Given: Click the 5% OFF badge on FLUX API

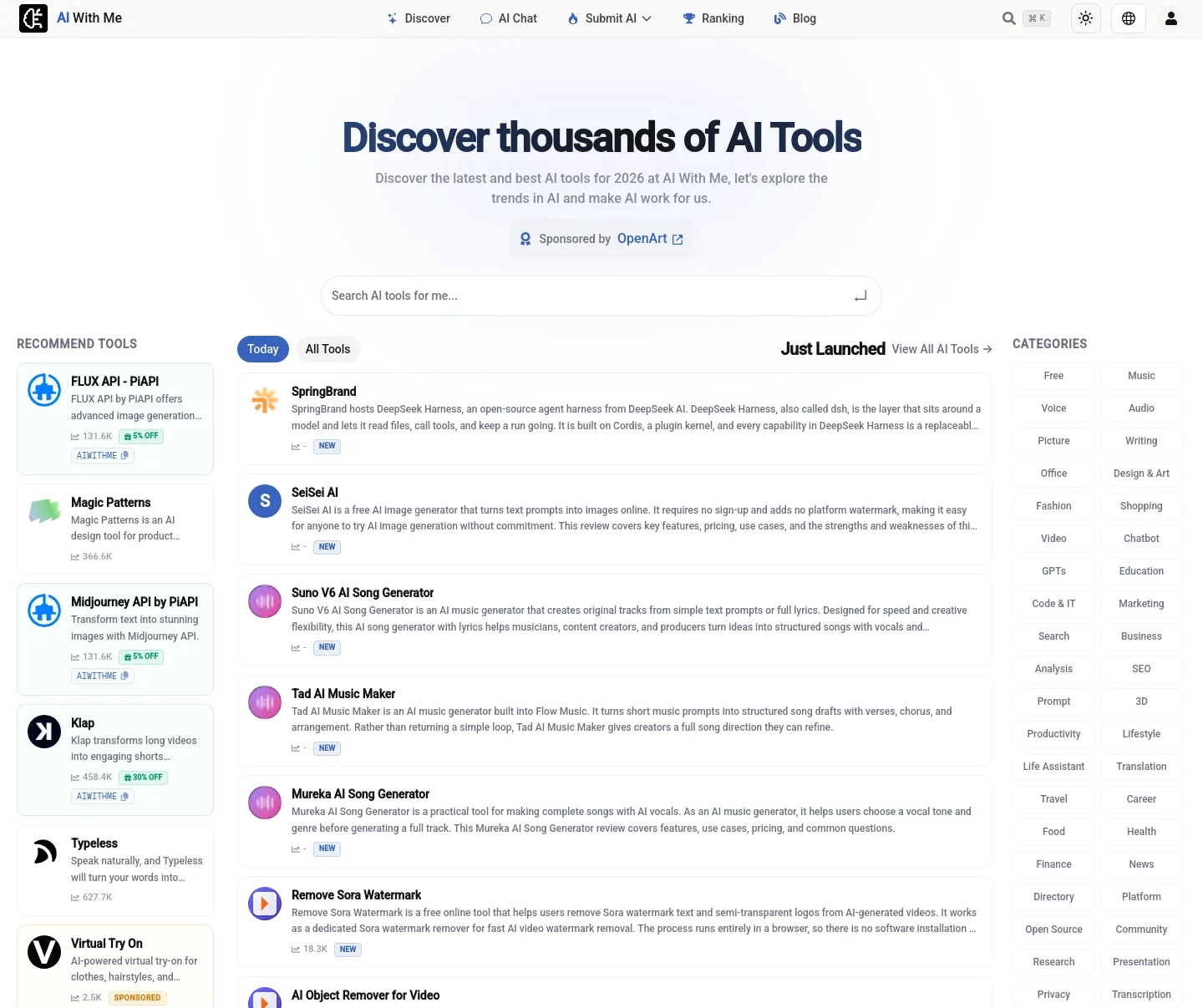Looking at the screenshot, I should 141,436.
